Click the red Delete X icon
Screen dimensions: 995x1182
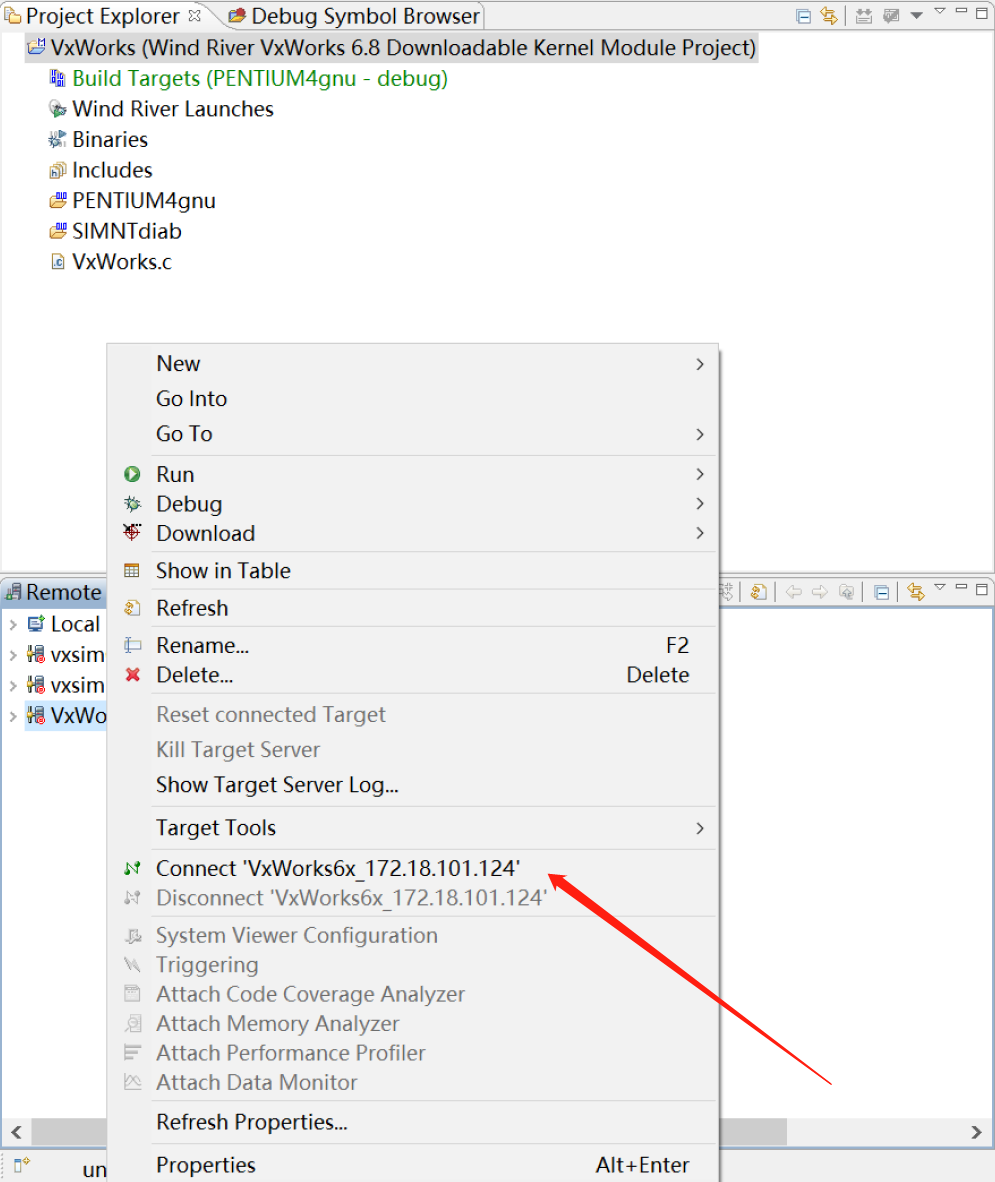[x=133, y=675]
